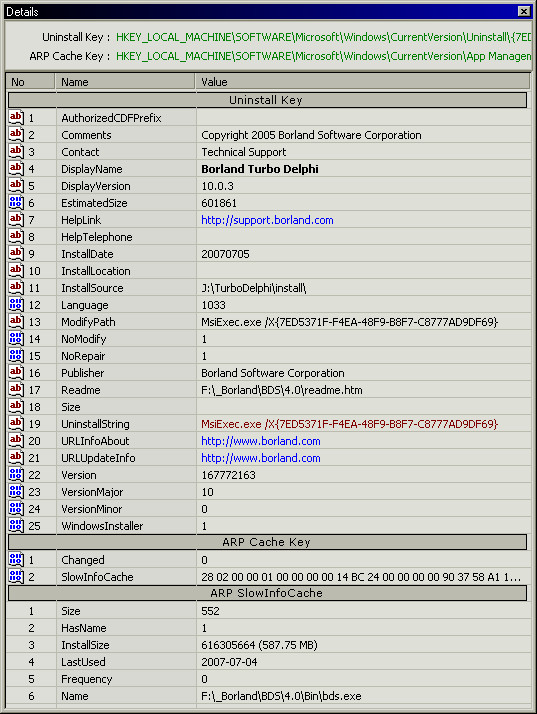Select the 2007-07-04 LastUsed value

(x=229, y=662)
